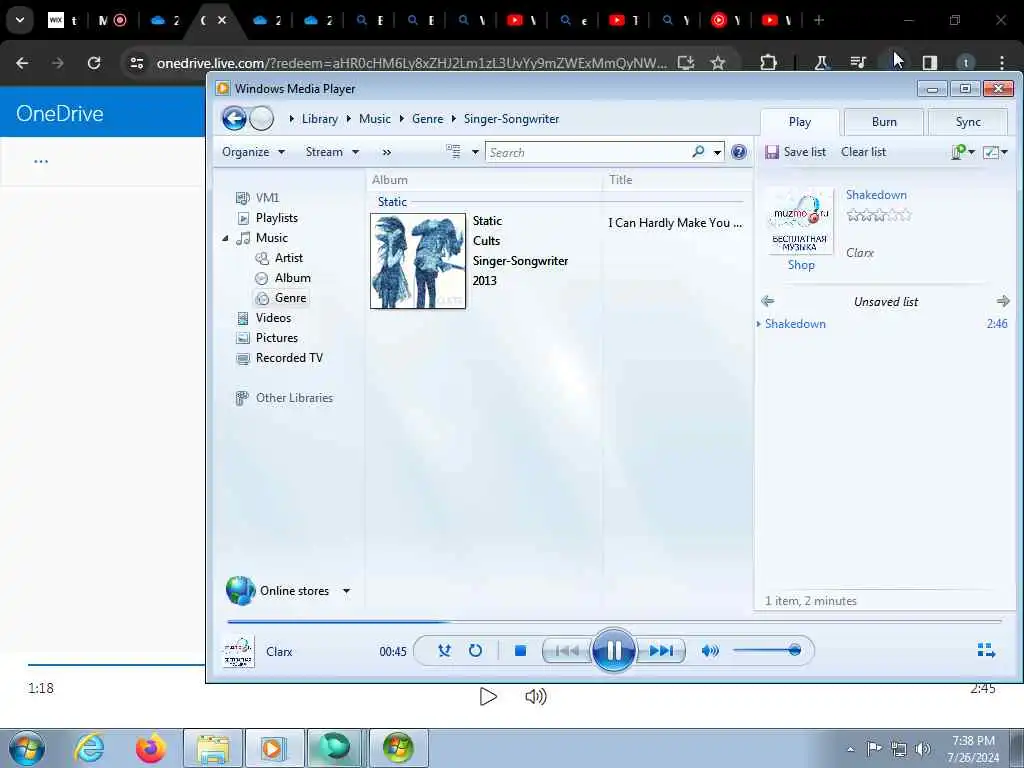1024x768 pixels.
Task: Click Clear list button
Action: [863, 152]
